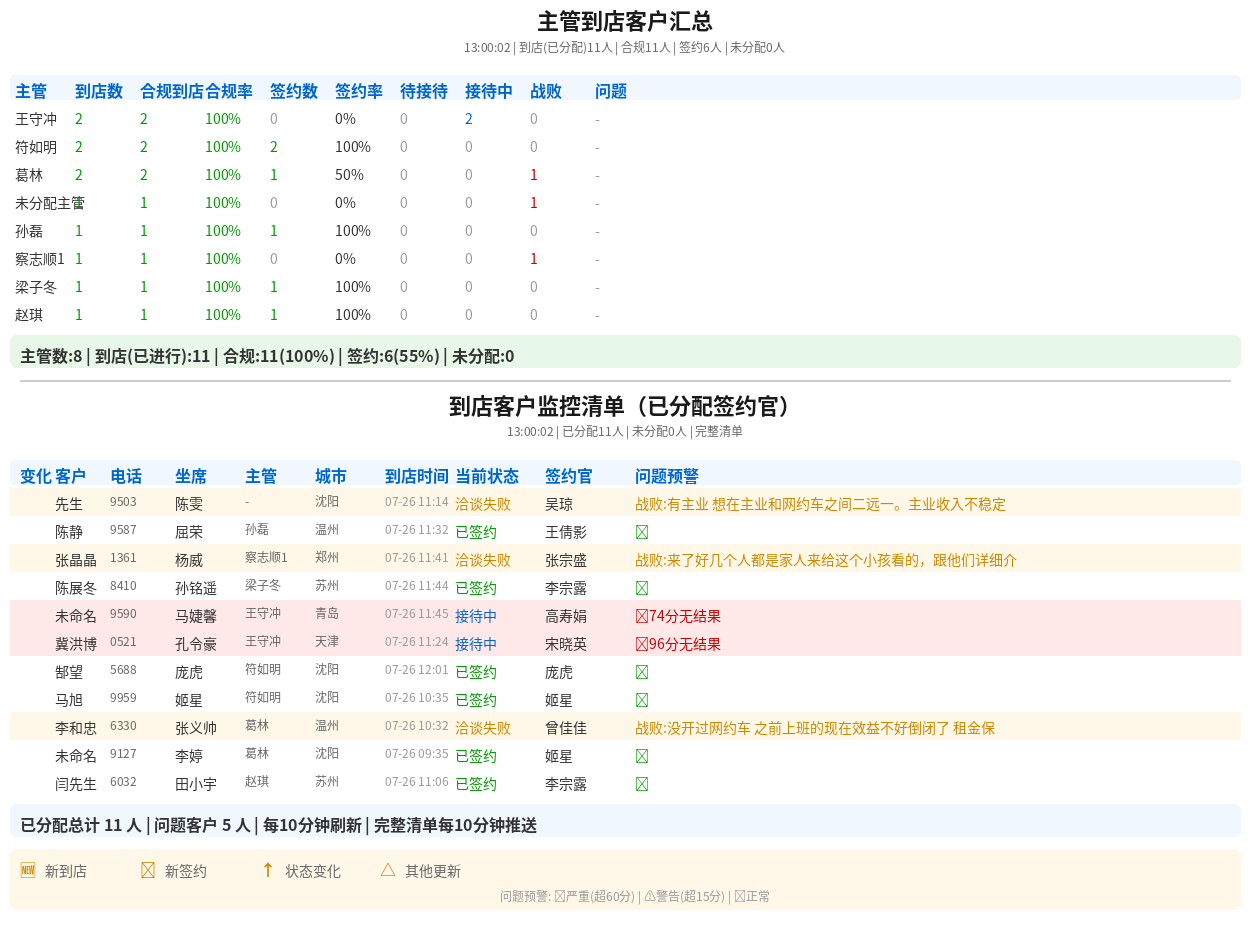Click the 问题 column header in the summary table
The image size is (1250, 952).
(611, 91)
